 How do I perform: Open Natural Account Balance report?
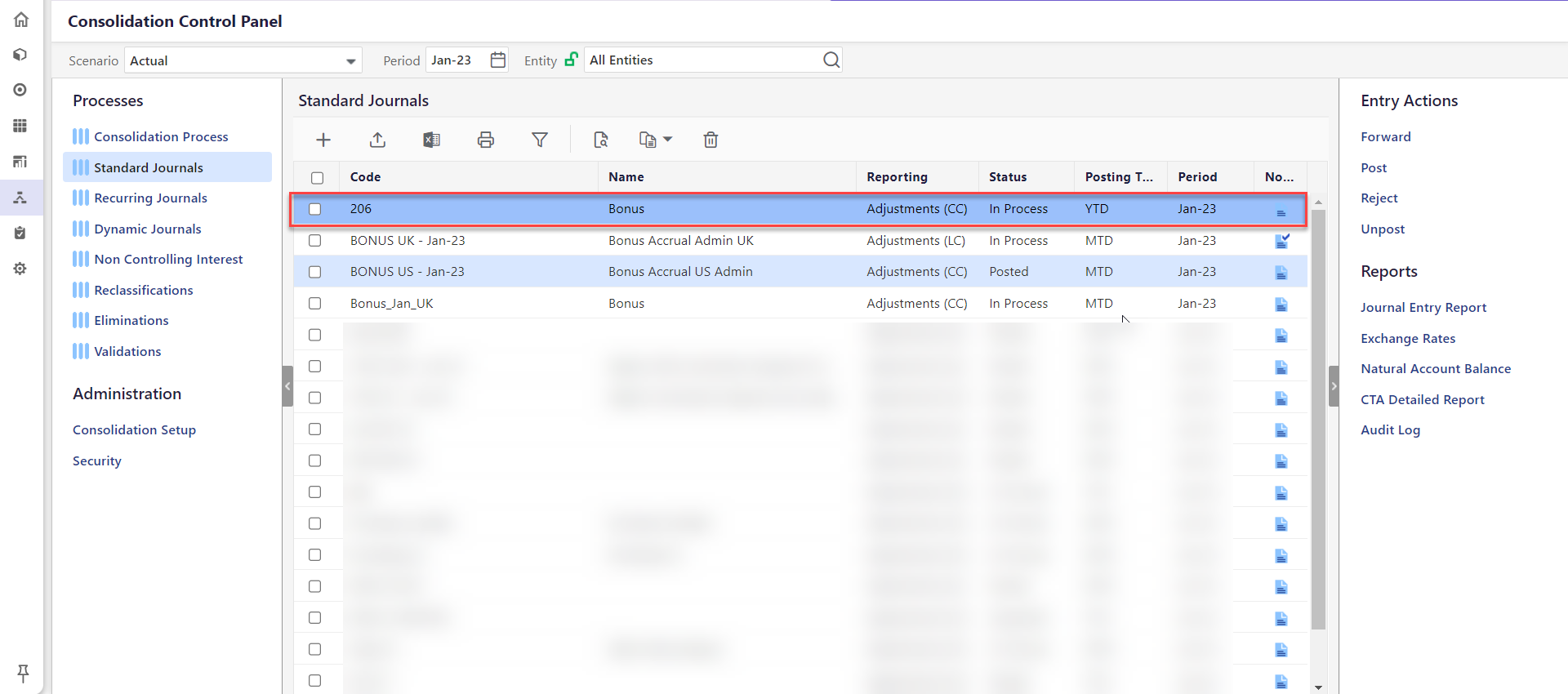point(1436,368)
